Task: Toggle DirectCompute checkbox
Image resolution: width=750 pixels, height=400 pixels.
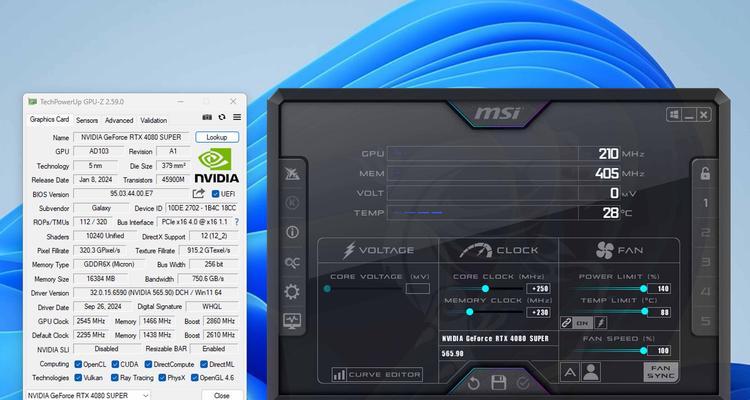Action: click(x=148, y=364)
